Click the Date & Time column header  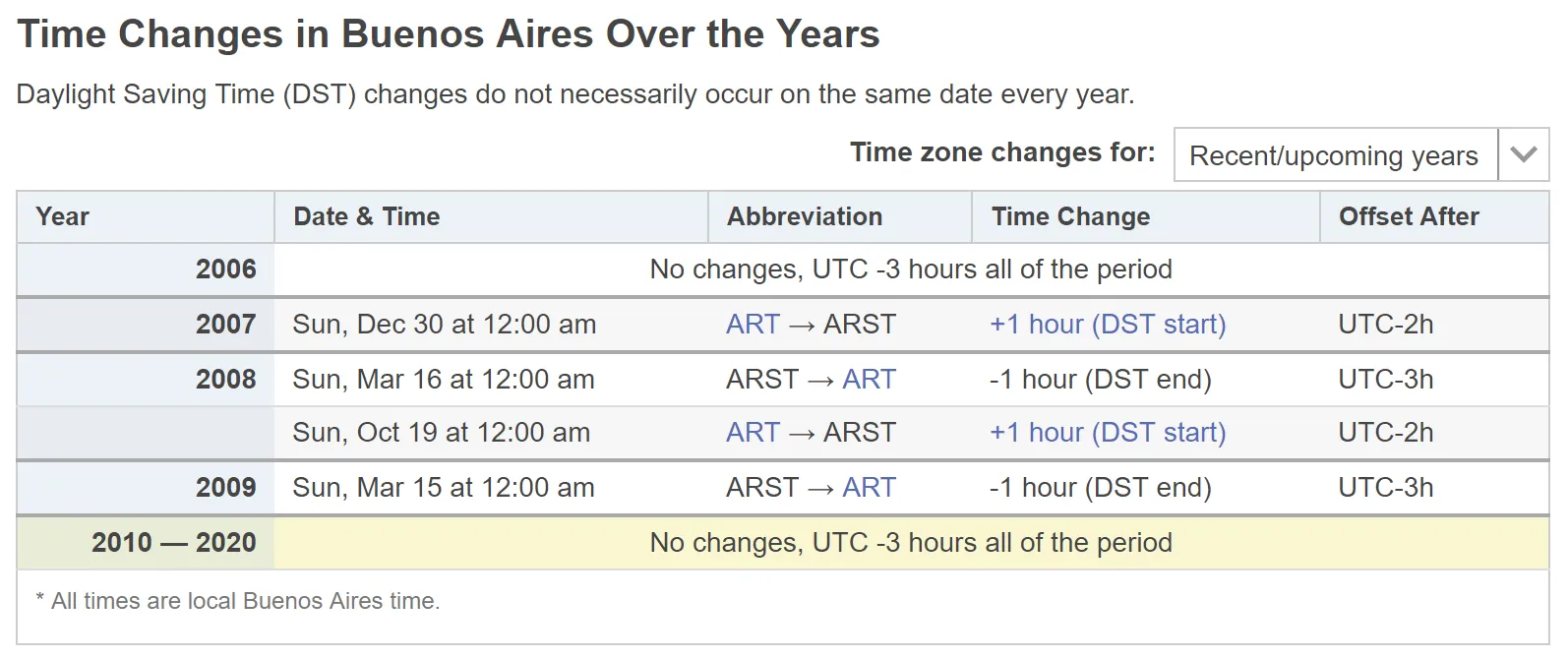[491, 217]
